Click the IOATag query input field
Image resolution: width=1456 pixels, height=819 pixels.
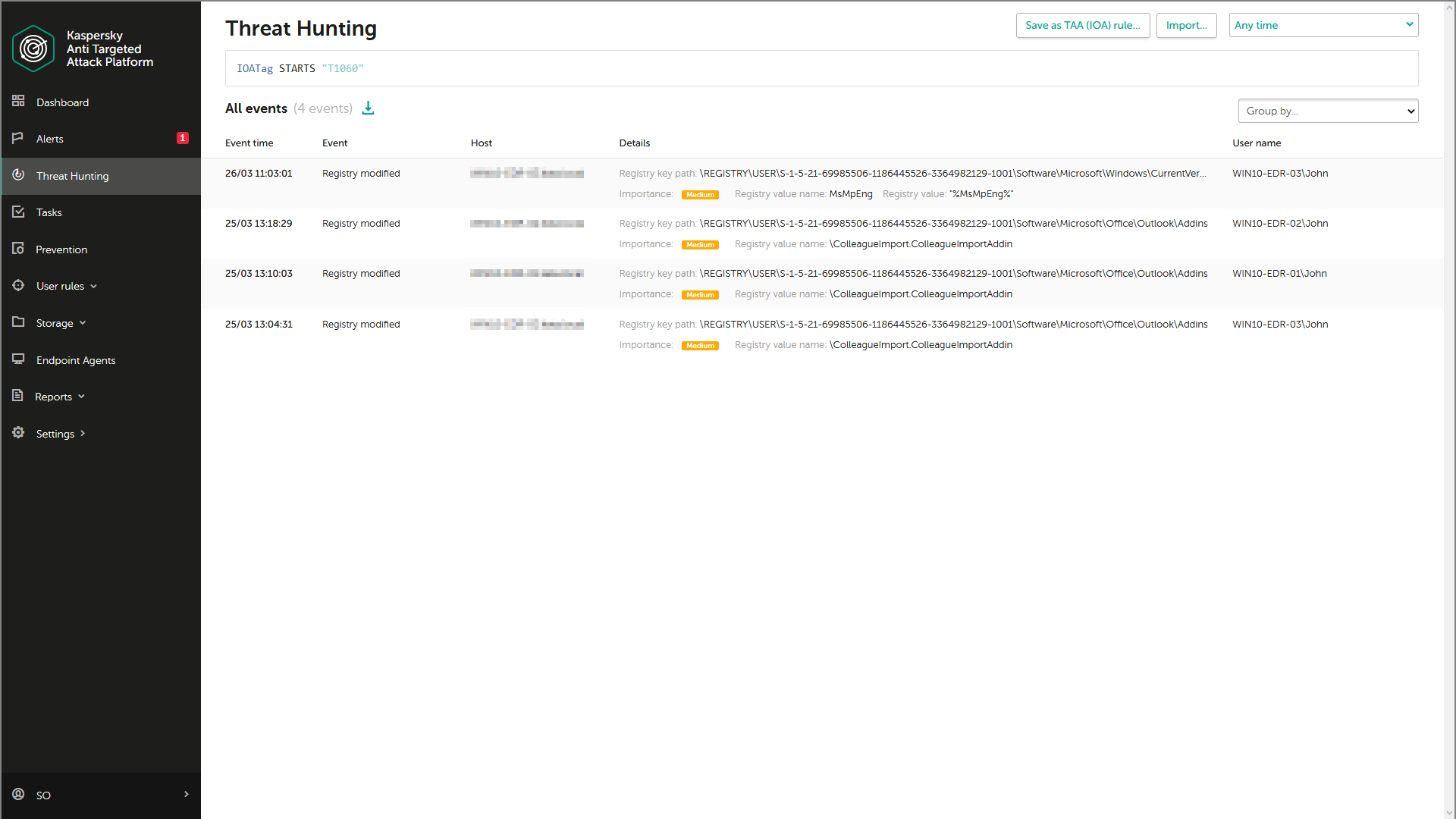(821, 68)
